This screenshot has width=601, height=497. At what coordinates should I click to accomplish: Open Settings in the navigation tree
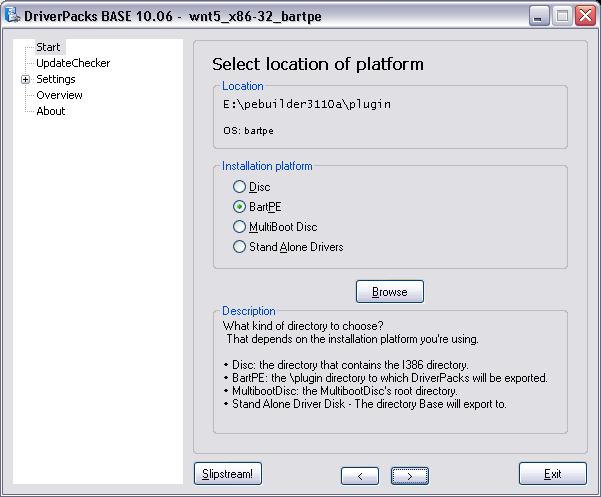(56, 79)
